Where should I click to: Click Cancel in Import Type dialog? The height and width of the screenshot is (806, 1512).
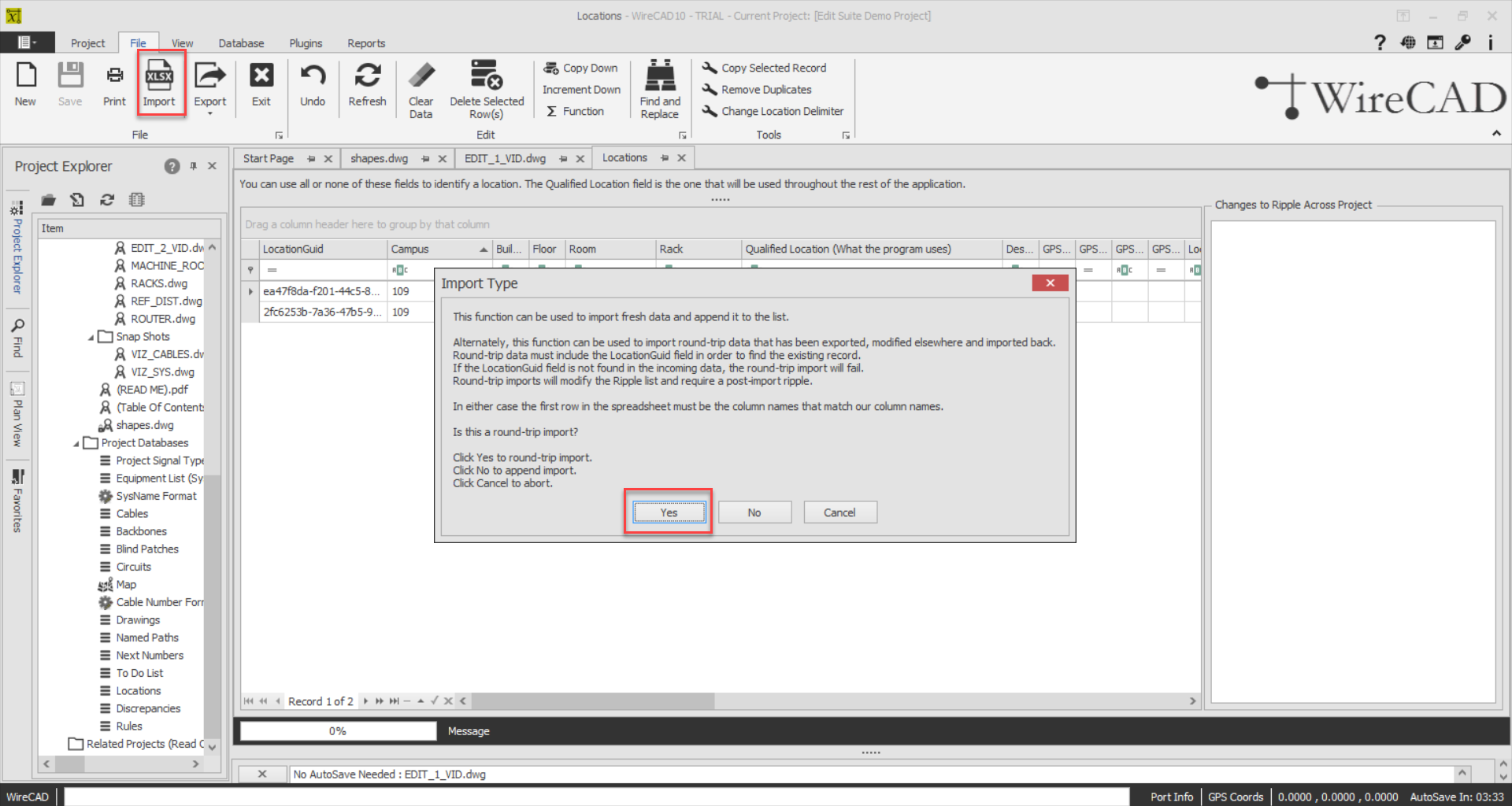[x=839, y=512]
